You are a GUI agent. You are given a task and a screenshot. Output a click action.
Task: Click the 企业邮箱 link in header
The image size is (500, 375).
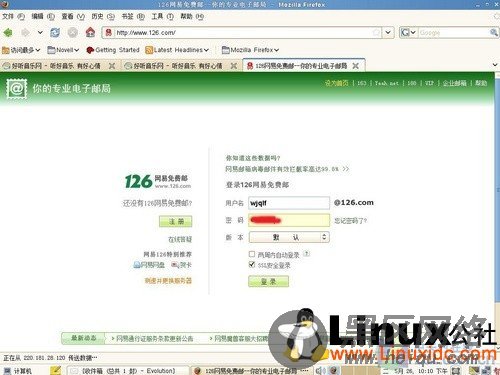pos(454,83)
